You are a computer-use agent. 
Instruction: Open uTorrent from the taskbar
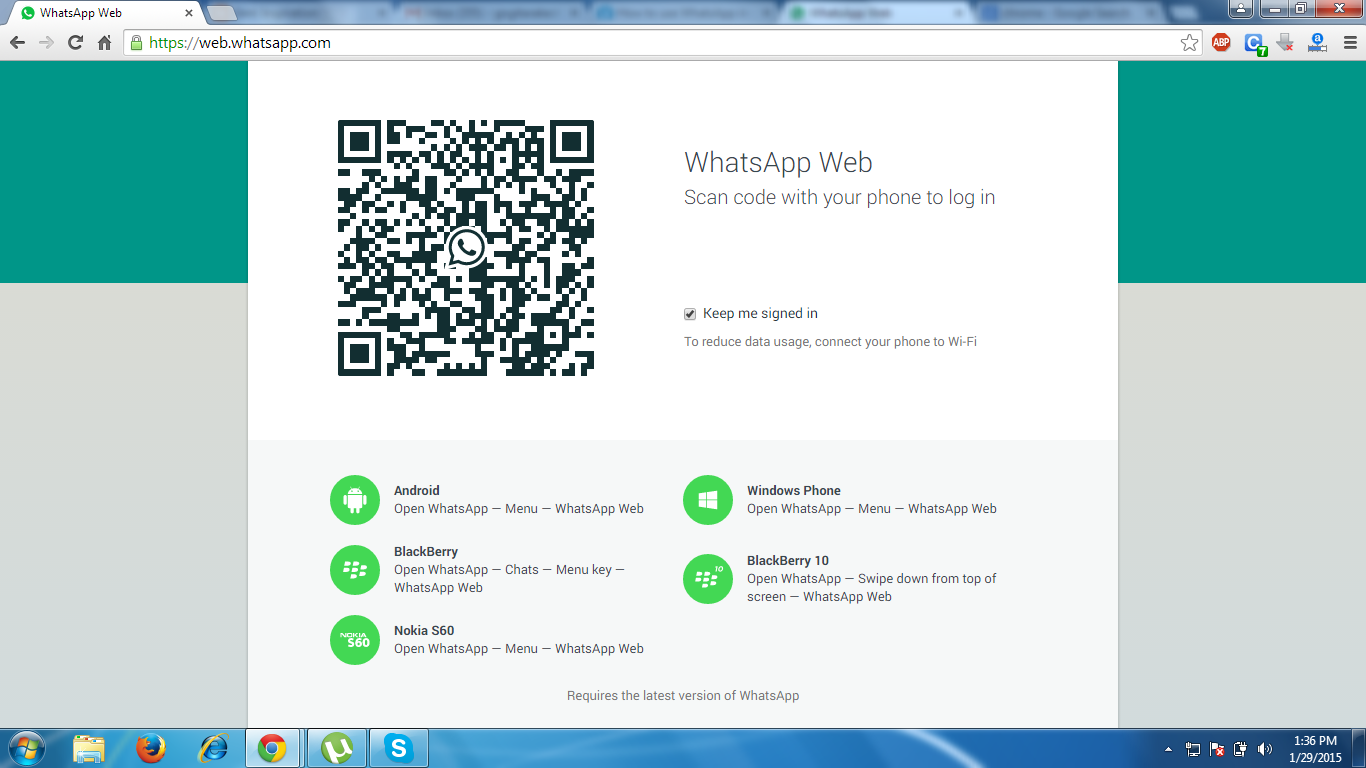337,746
